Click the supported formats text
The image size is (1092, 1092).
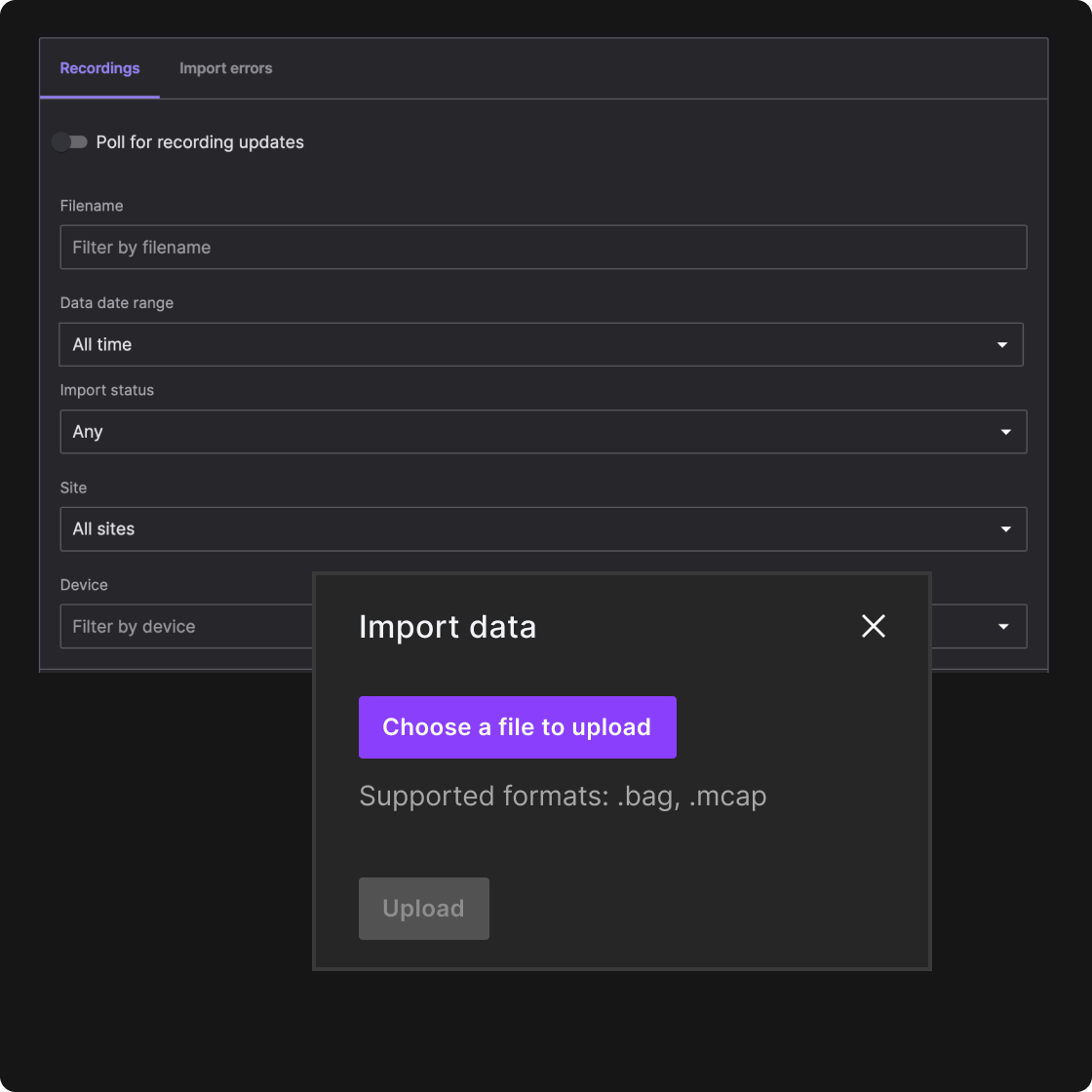pyautogui.click(x=563, y=796)
